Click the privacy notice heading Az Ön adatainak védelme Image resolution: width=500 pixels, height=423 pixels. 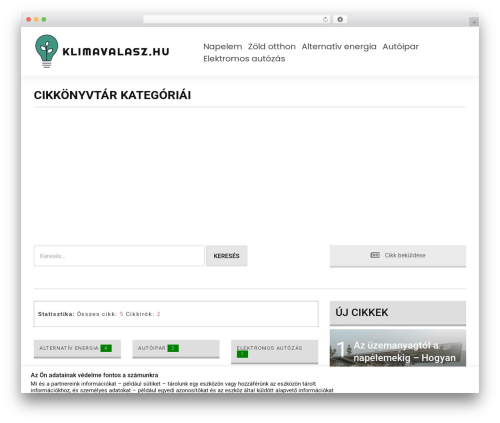point(94,375)
